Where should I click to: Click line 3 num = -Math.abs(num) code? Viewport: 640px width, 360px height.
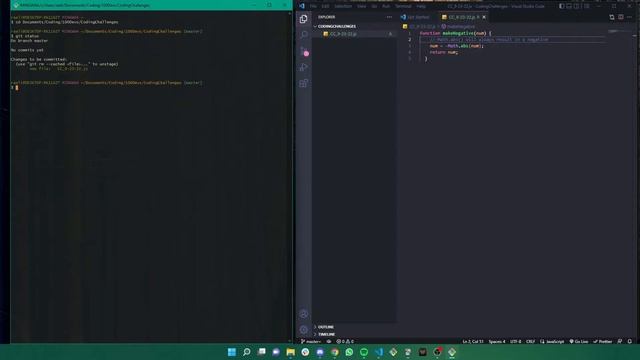tap(456, 46)
